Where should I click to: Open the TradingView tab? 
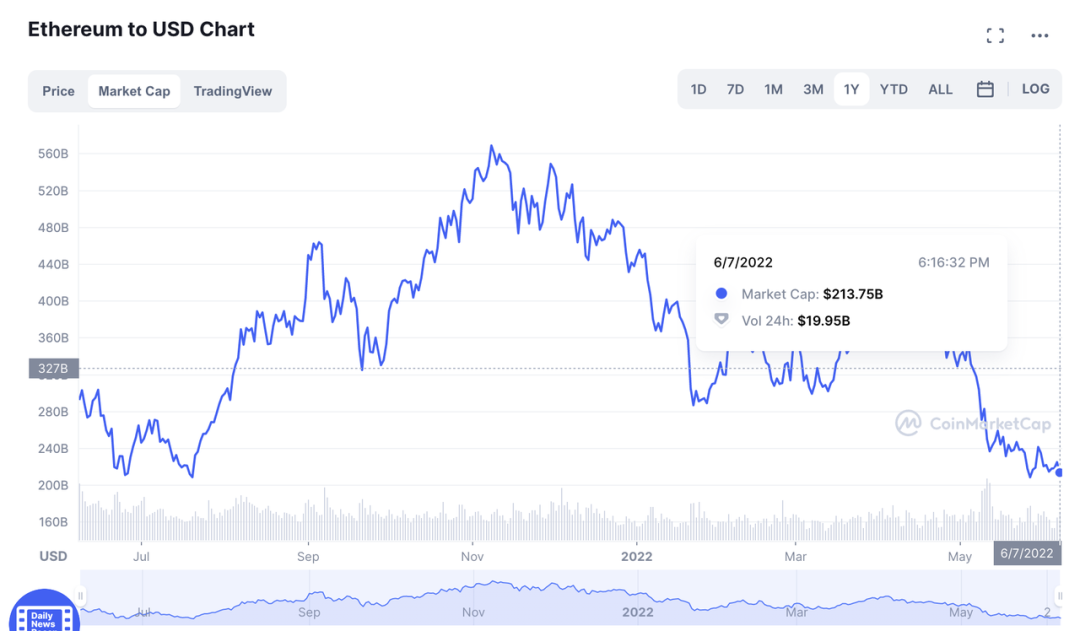coord(232,91)
